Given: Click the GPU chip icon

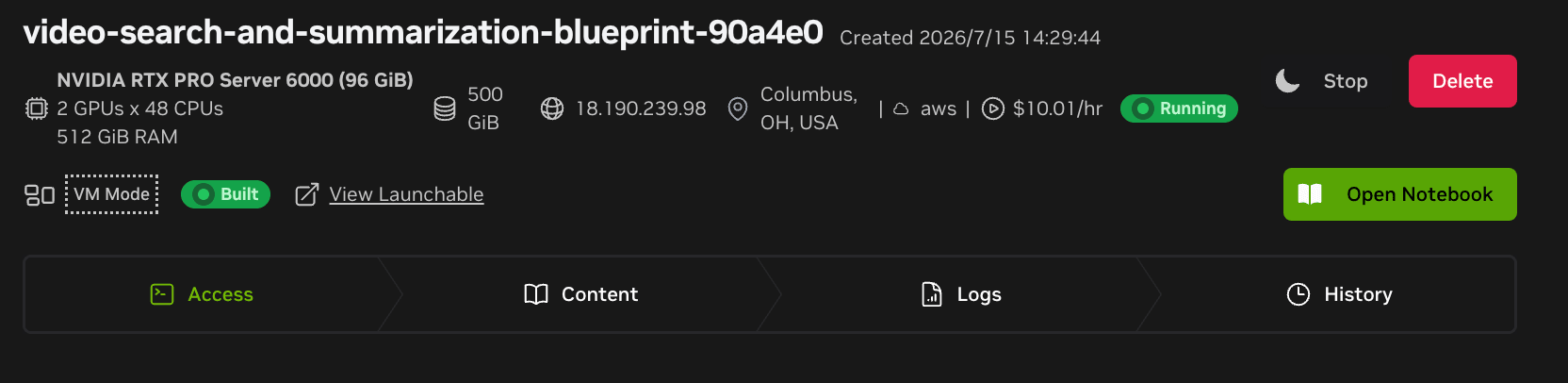Looking at the screenshot, I should (36, 108).
